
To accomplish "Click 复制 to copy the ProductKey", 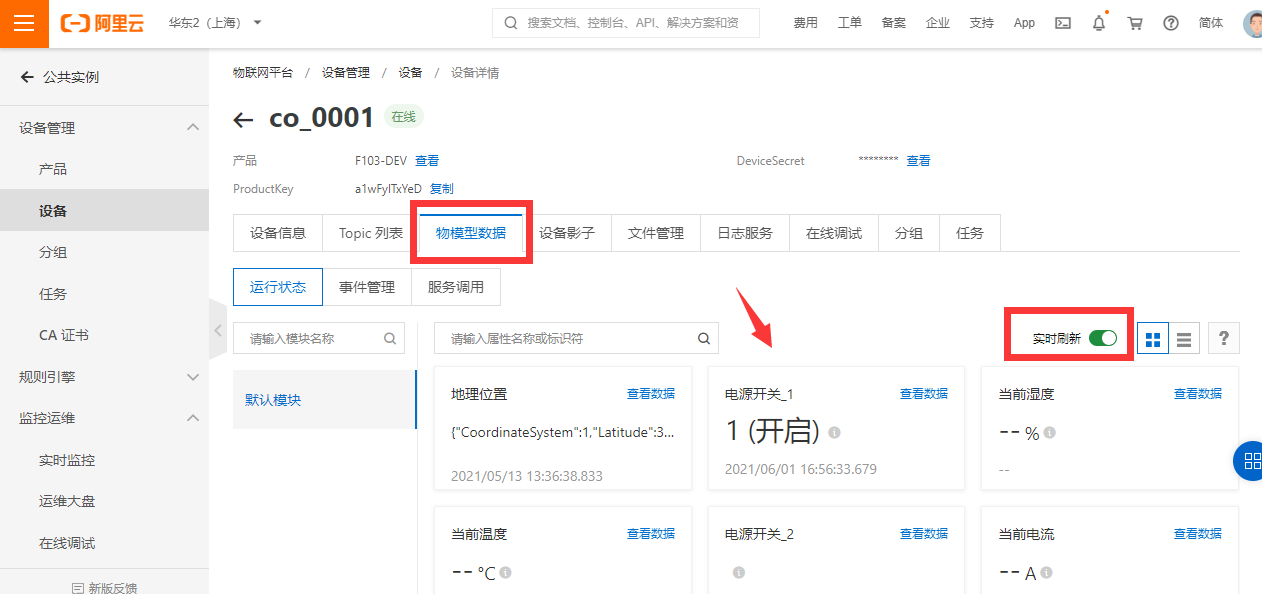I will click(441, 188).
